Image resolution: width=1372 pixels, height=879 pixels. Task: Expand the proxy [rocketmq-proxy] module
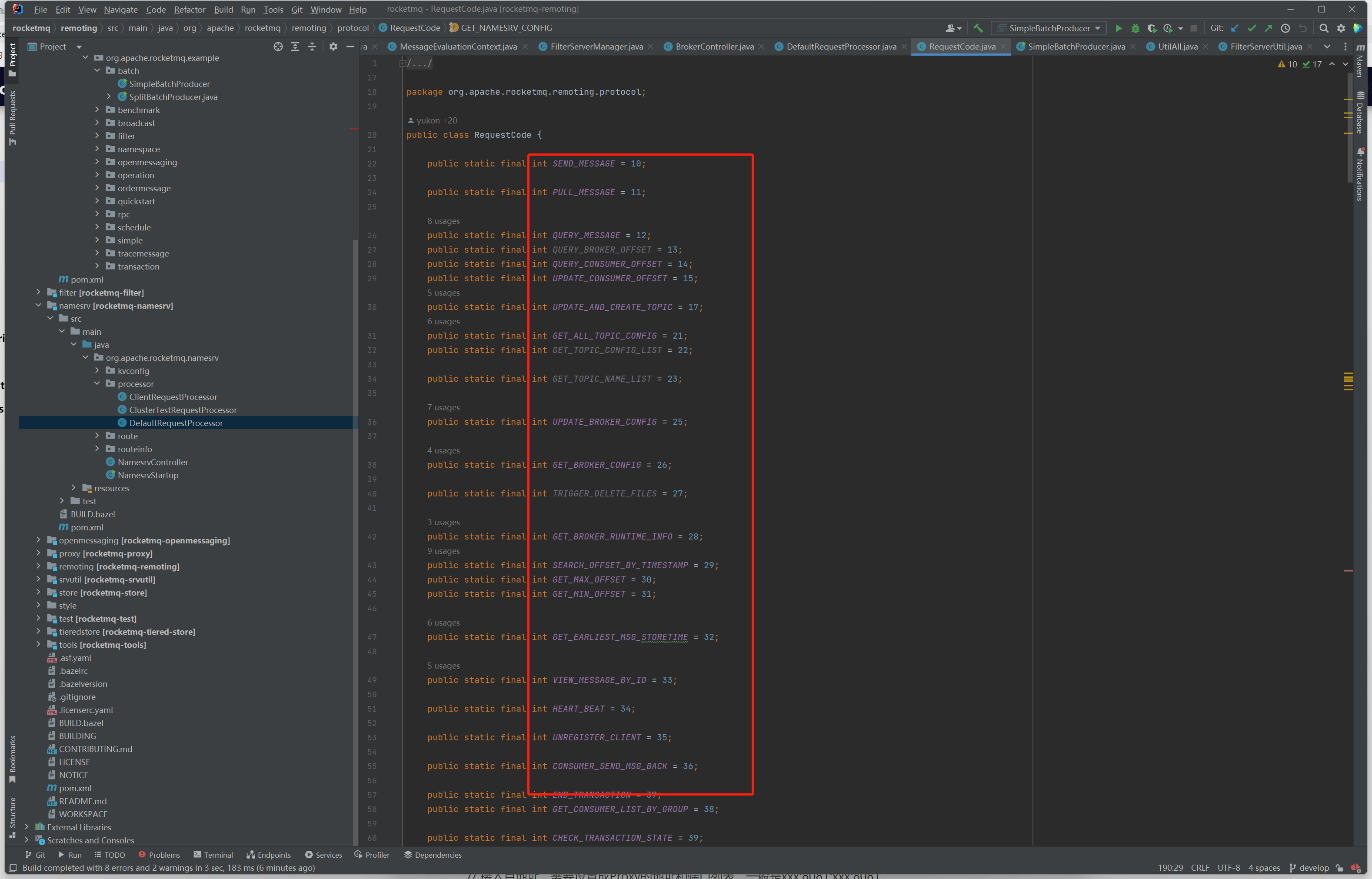pyautogui.click(x=38, y=553)
